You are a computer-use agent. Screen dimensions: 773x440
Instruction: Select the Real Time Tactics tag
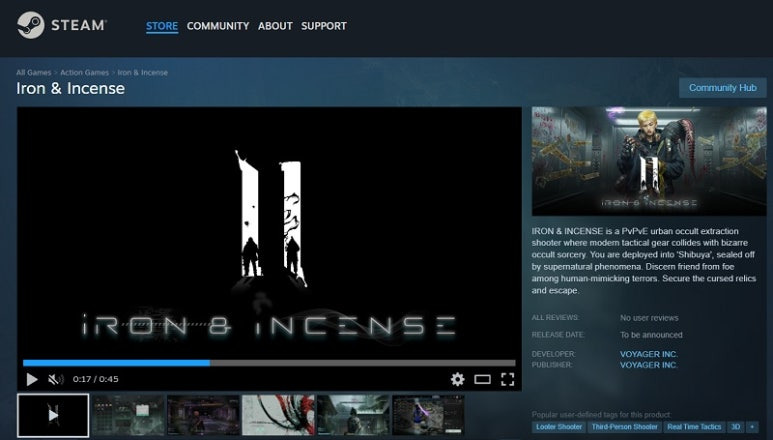(694, 427)
